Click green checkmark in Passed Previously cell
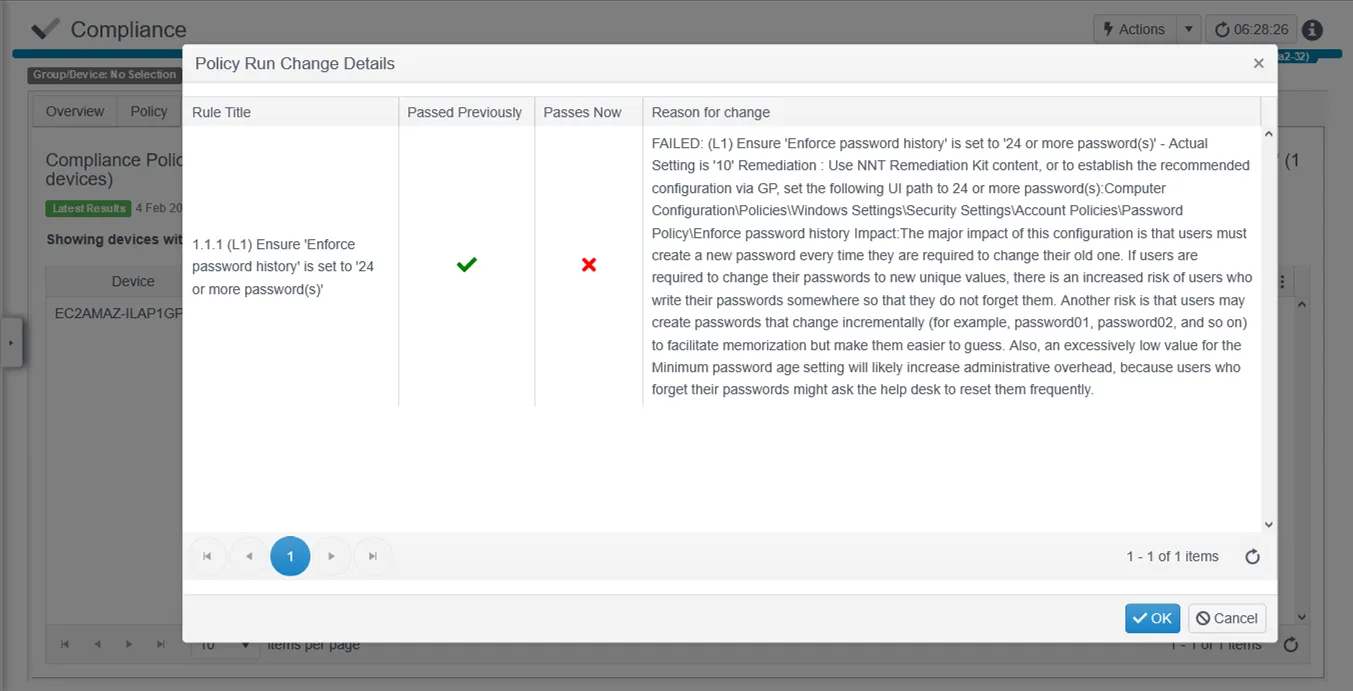This screenshot has width=1353, height=691. 466,265
